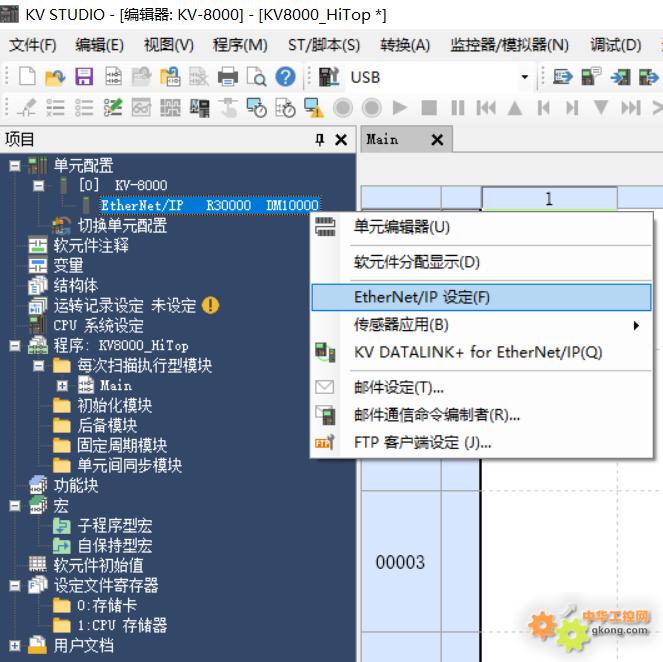Open 传感器应用(B) submenu
Screen dimensions: 663x662
pos(481,325)
